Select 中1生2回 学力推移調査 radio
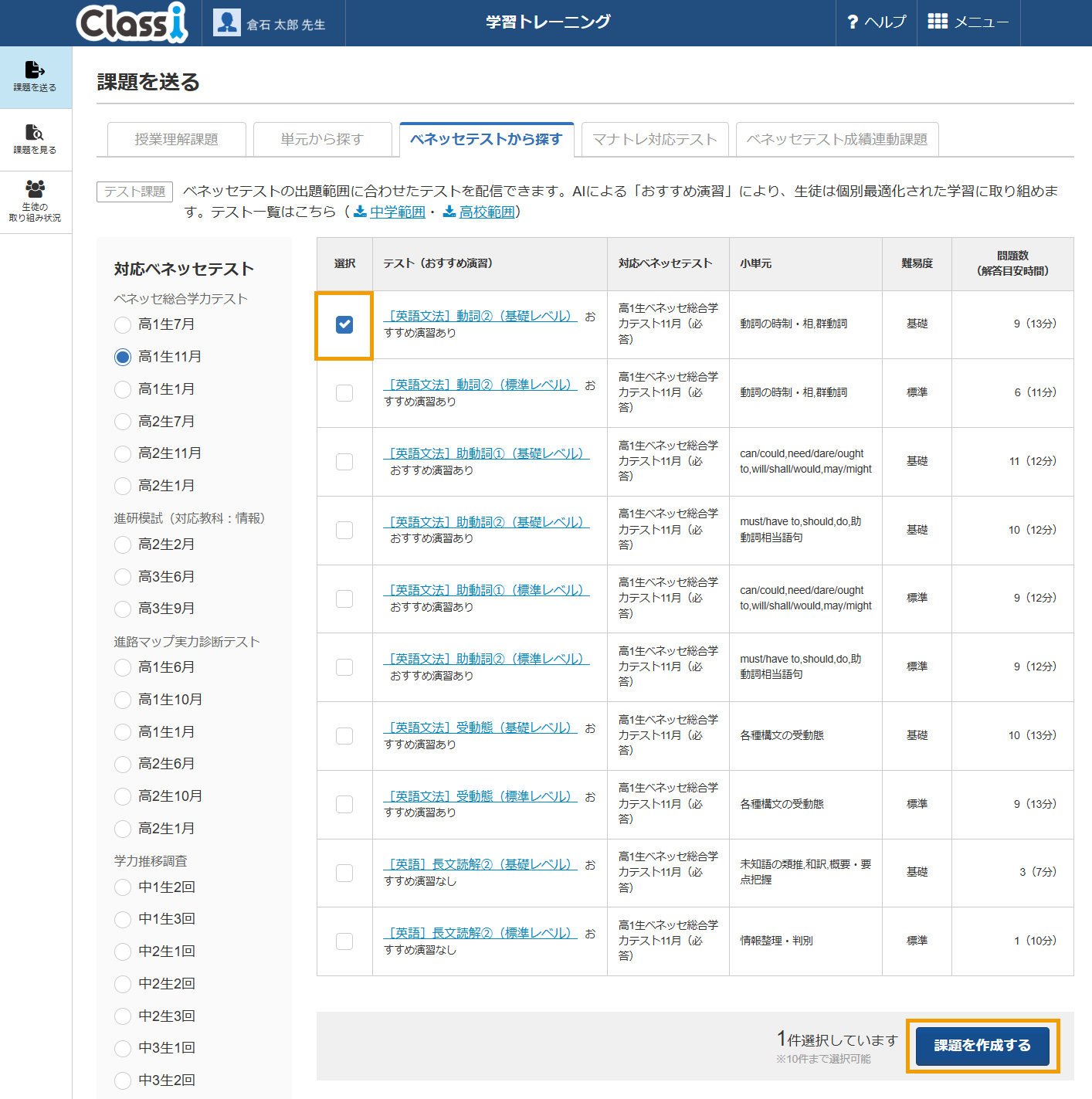The image size is (1092, 1099). pos(123,888)
